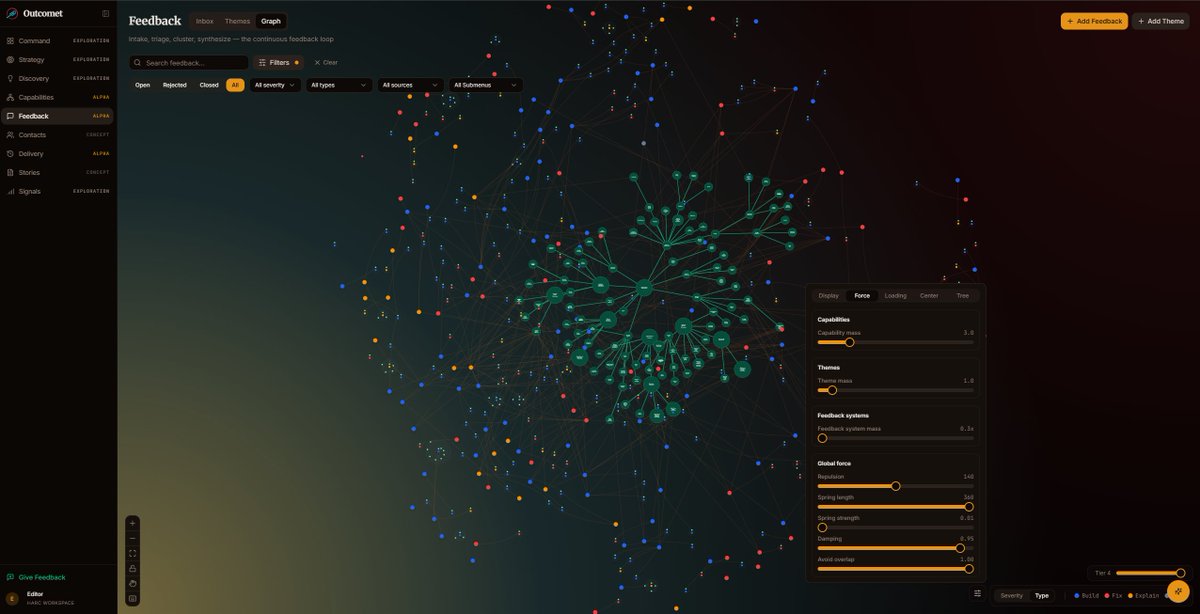Viewport: 1200px width, 614px height.
Task: Click the Give Feedback link
Action: (42, 577)
